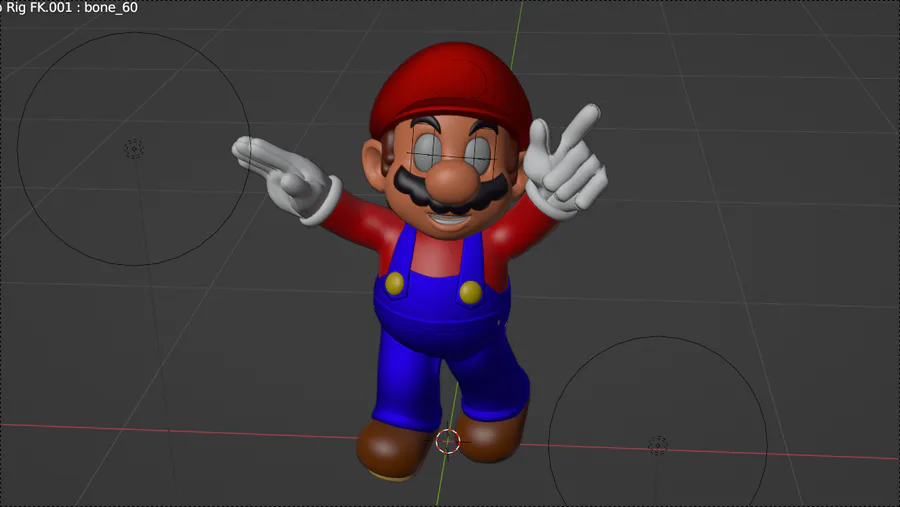The image size is (900, 507).
Task: Click the yellow overall button near the flat hand side
Action: [395, 284]
